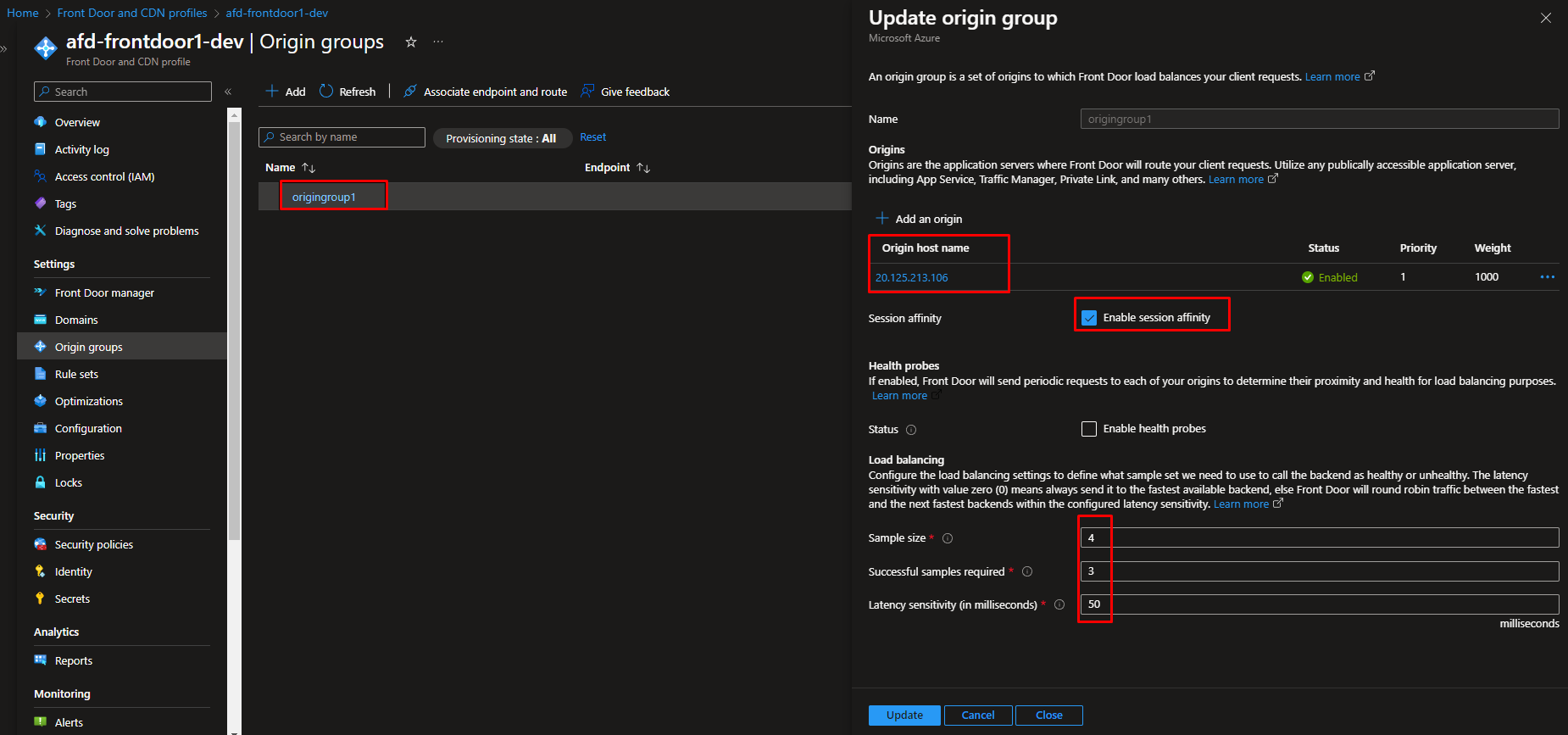1568x735 pixels.
Task: Reset the list filters
Action: pos(592,137)
